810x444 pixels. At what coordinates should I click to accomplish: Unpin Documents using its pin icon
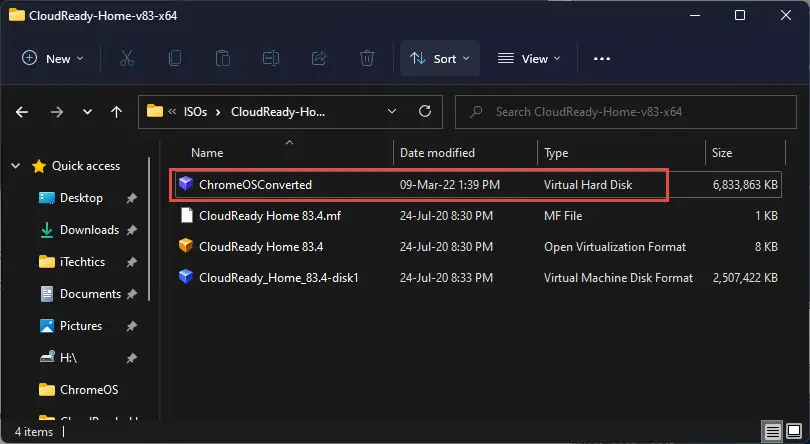pos(132,294)
